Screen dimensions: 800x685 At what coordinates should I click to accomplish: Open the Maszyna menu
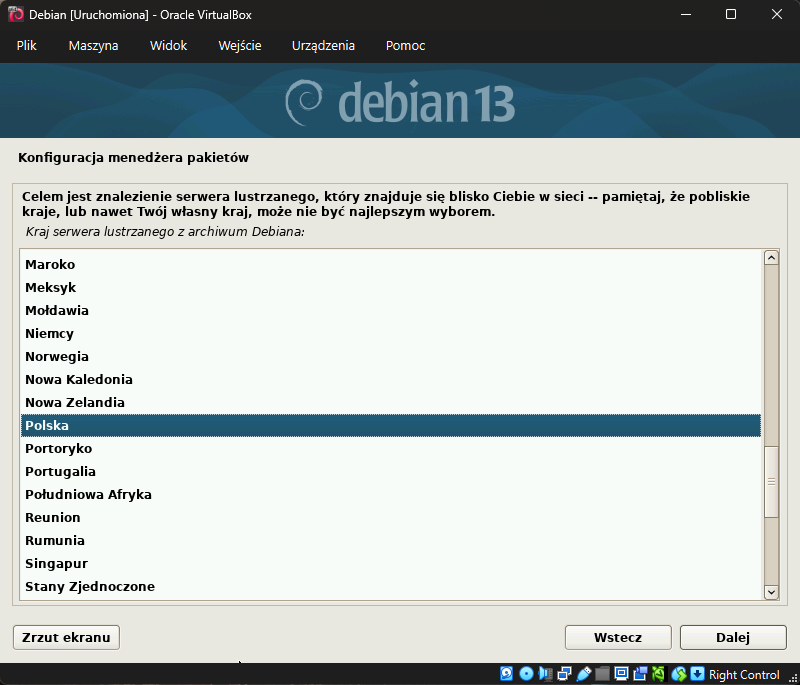93,46
